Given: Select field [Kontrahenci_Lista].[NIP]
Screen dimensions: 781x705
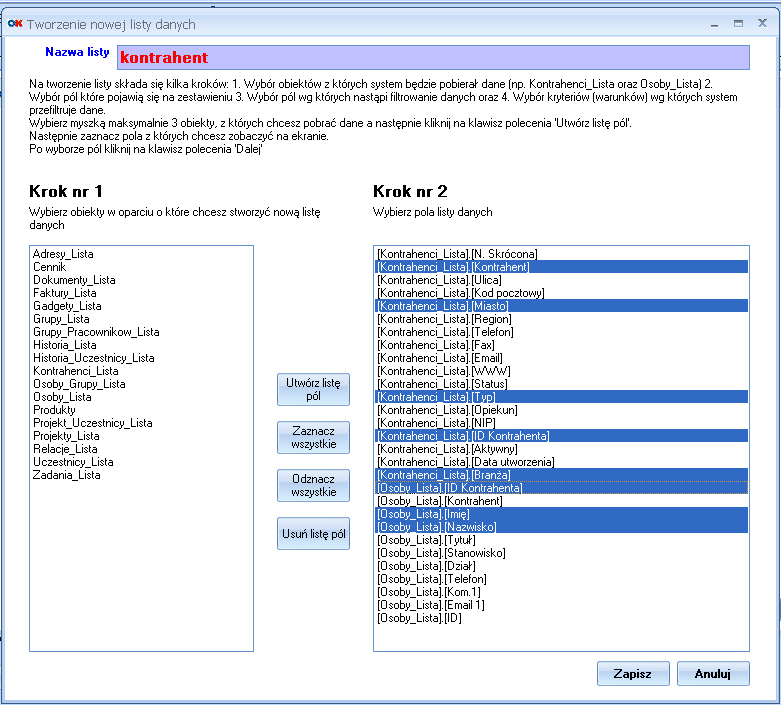Looking at the screenshot, I should click(x=561, y=423).
